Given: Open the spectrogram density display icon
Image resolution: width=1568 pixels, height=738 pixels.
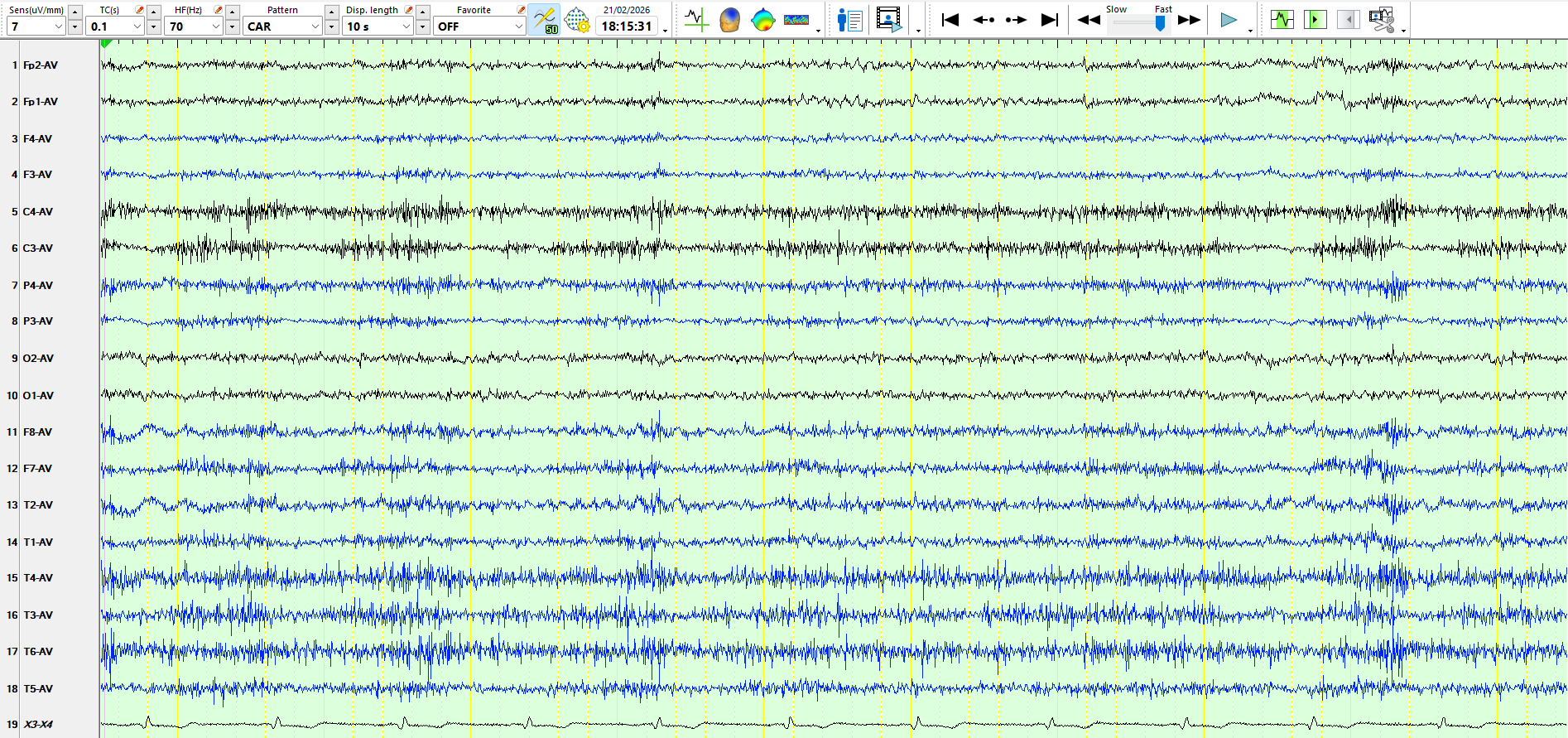Looking at the screenshot, I should tap(796, 19).
